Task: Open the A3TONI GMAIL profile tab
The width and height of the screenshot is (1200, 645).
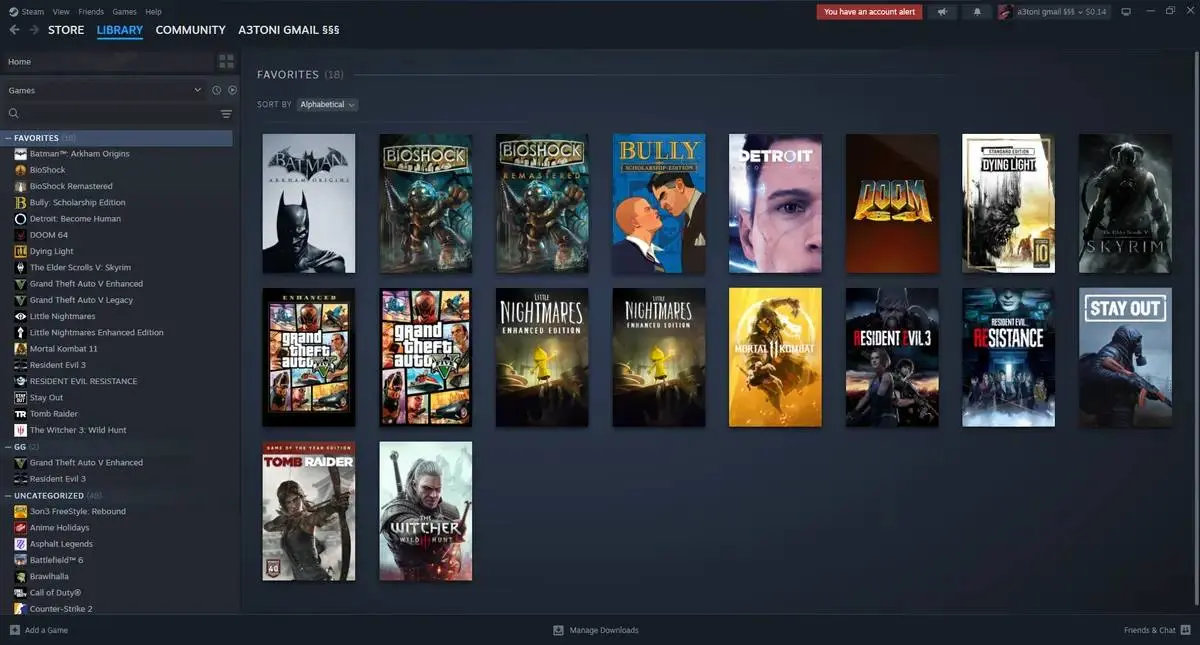Action: [289, 30]
